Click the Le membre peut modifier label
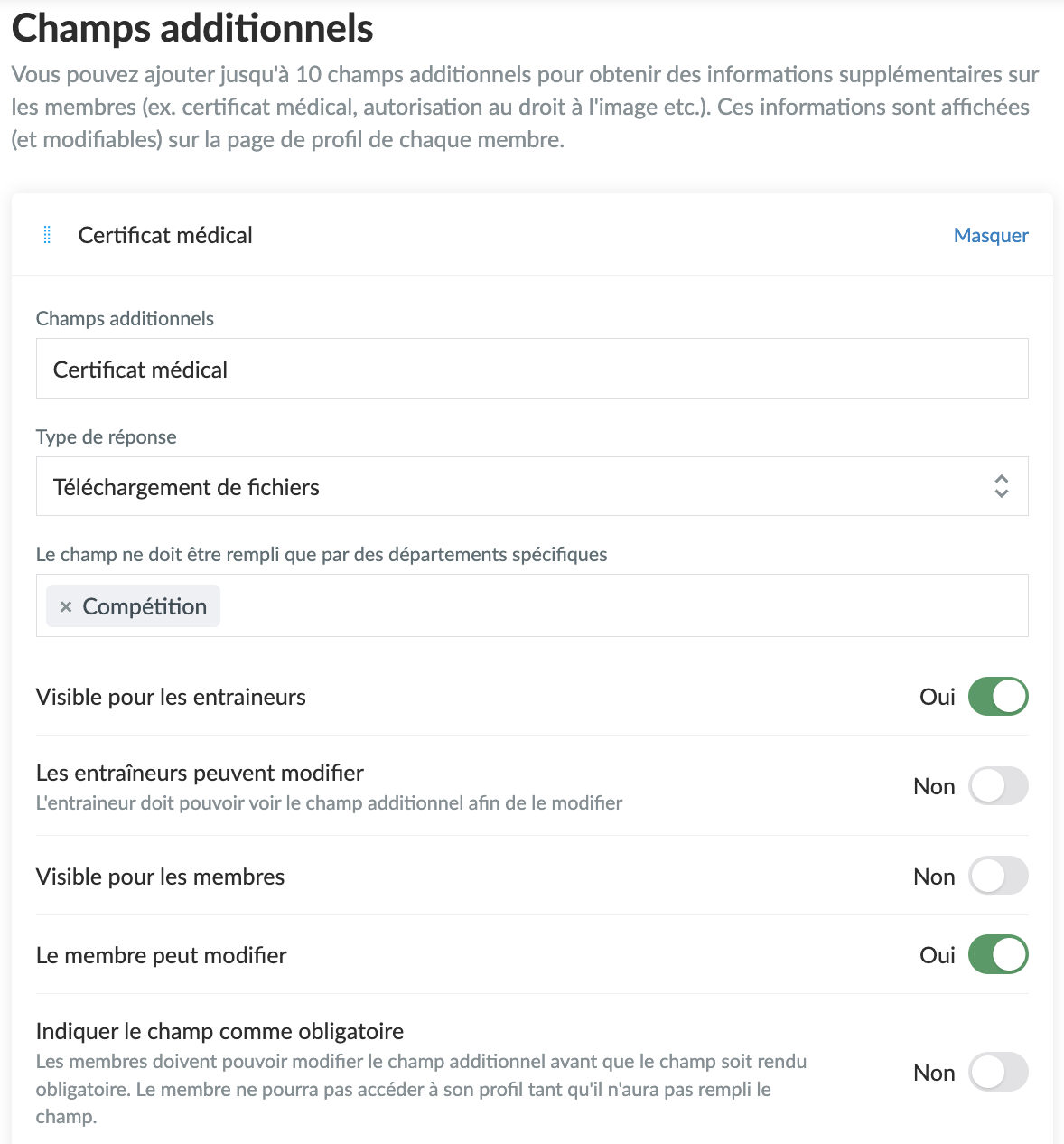1064x1144 pixels. click(x=162, y=955)
